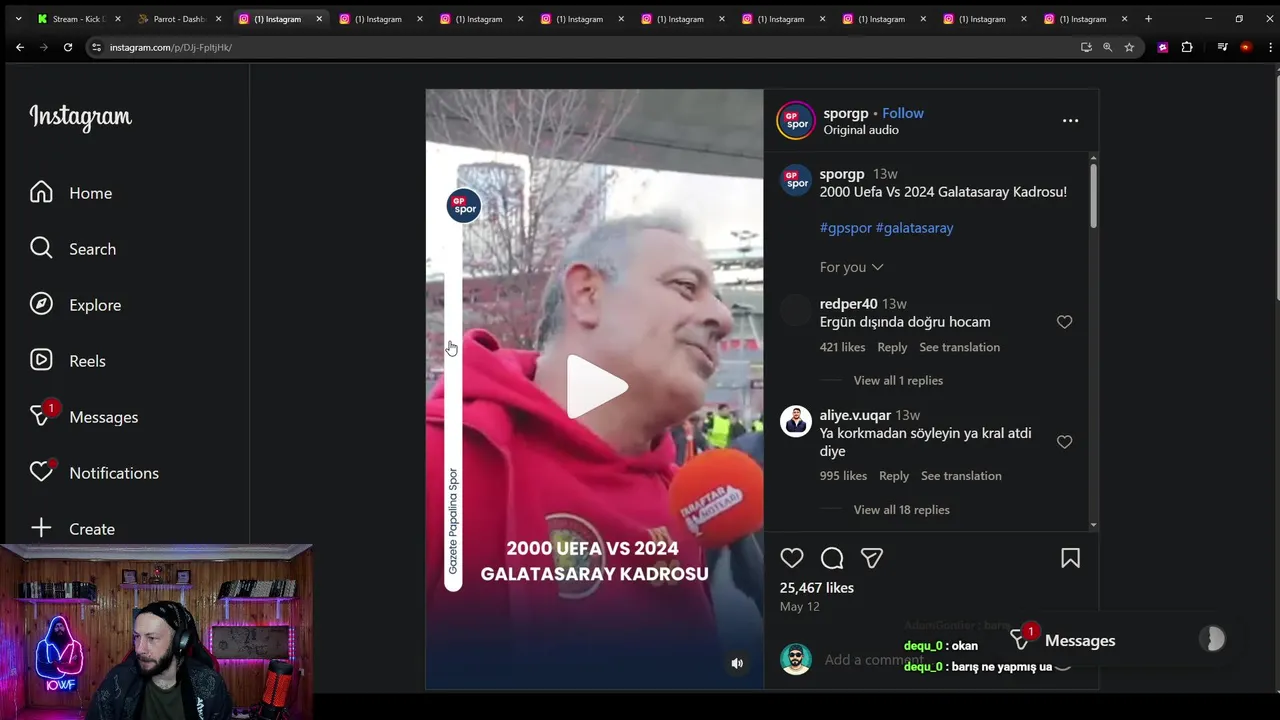Toggle video sound with speaker icon
Screen dimensions: 1280x720
click(x=737, y=663)
